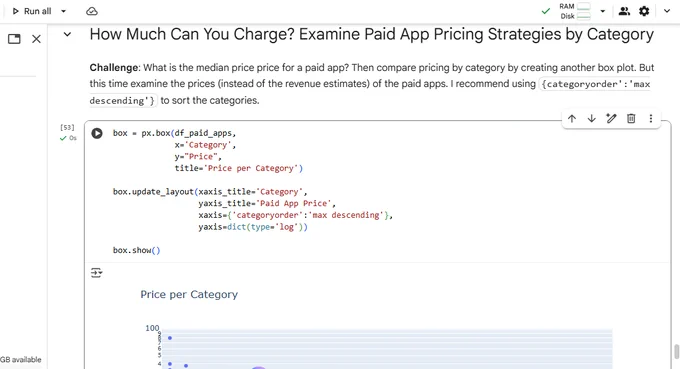Click the sidebar open-in-tab panel icon
The height and width of the screenshot is (369, 680).
[x=14, y=39]
